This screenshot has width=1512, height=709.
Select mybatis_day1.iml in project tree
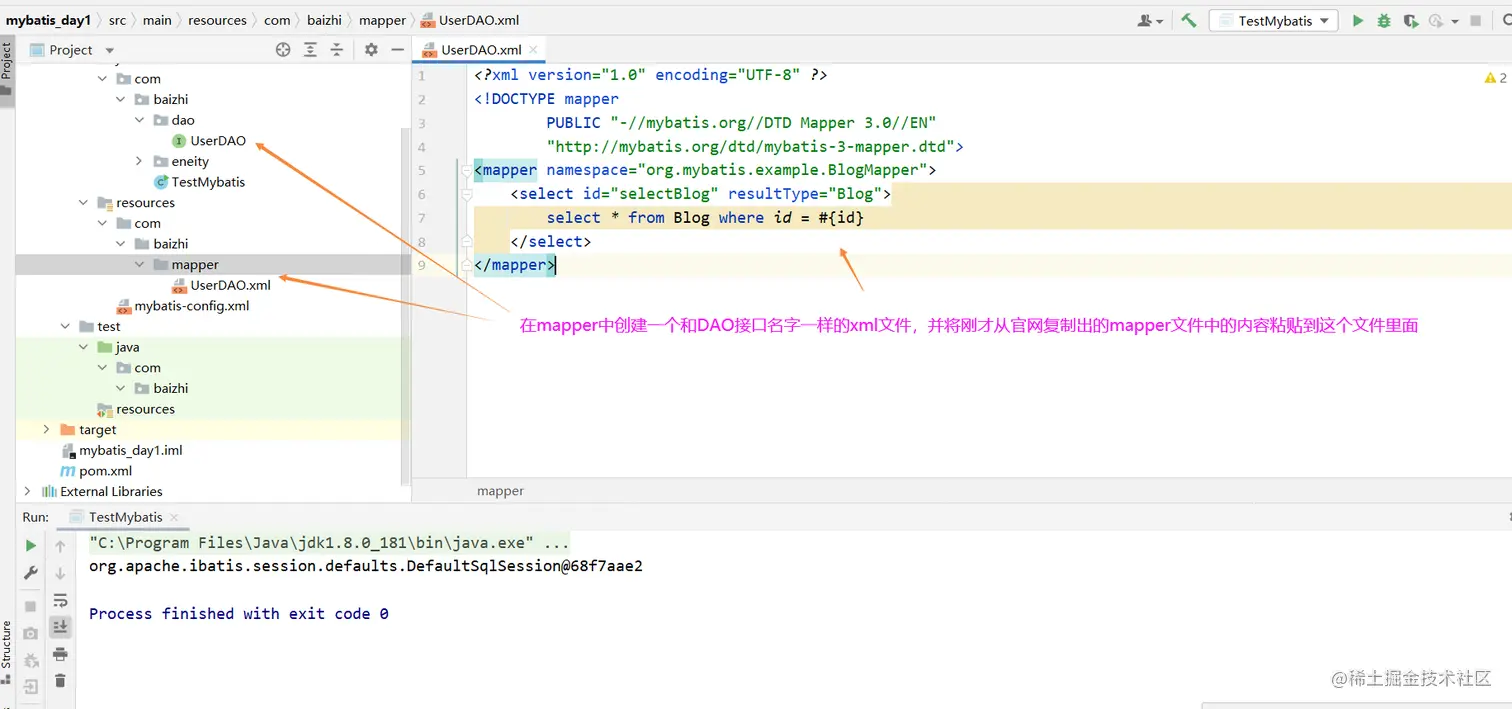[121, 450]
